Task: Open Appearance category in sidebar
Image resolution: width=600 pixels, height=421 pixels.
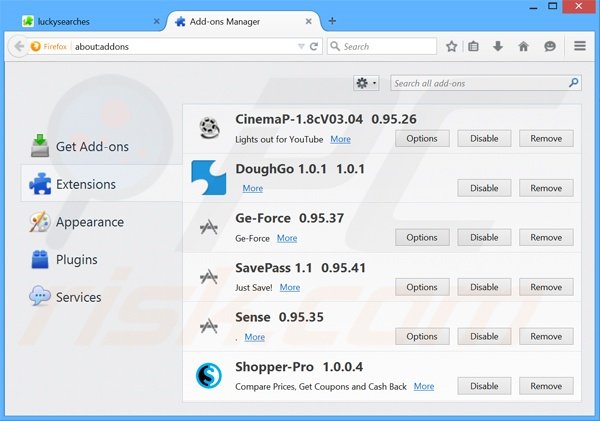Action: 89,222
